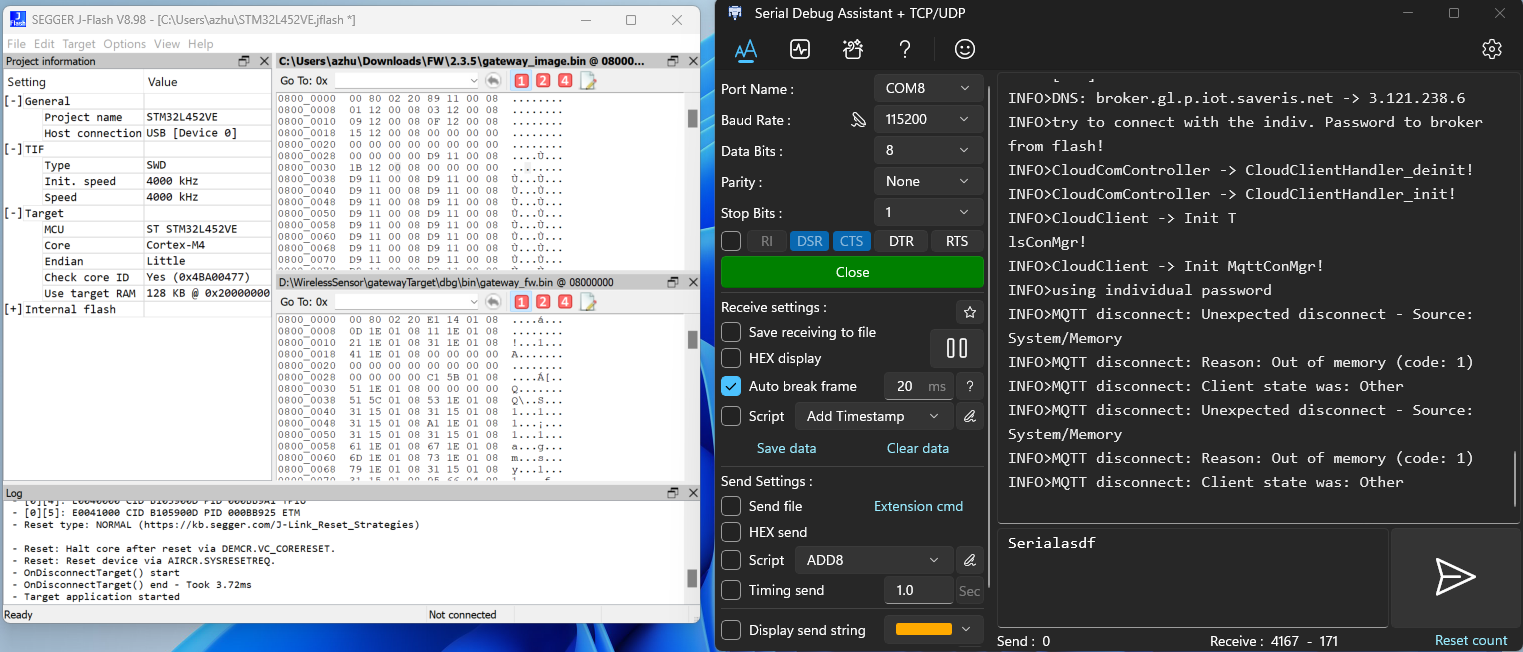
Task: Click the edit note icon in the gateway_fw.bin pane
Action: (588, 302)
